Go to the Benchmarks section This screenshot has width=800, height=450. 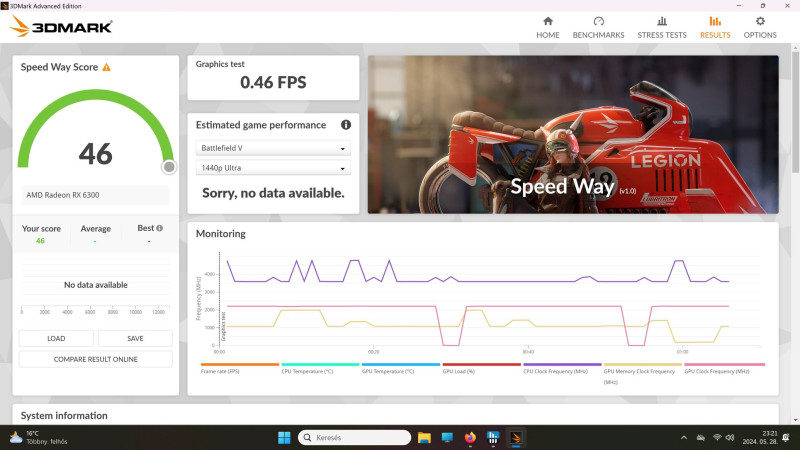598,27
